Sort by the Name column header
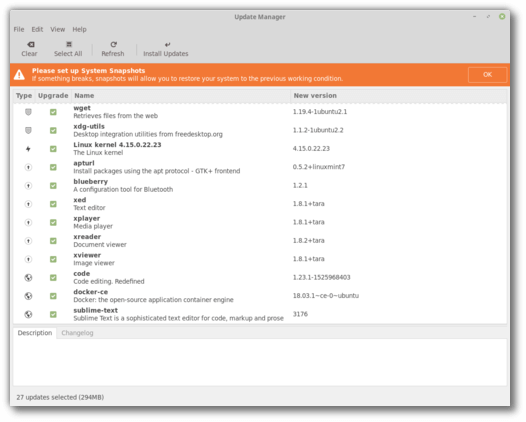 [181, 96]
